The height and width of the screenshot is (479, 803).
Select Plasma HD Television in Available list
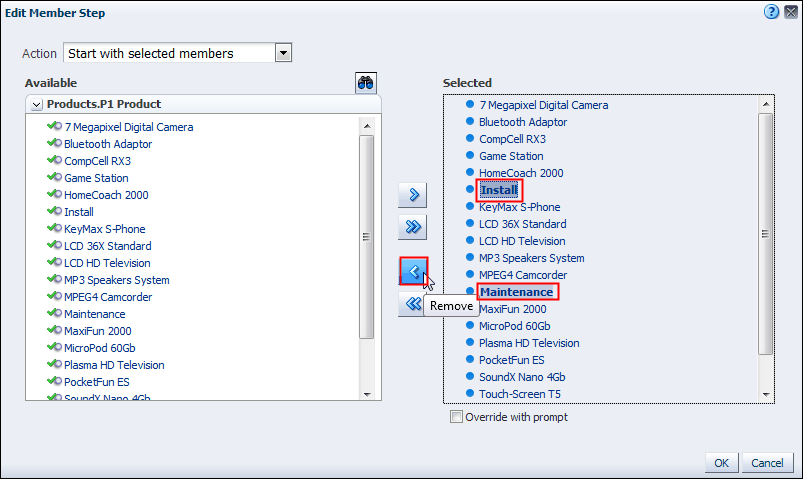click(114, 365)
